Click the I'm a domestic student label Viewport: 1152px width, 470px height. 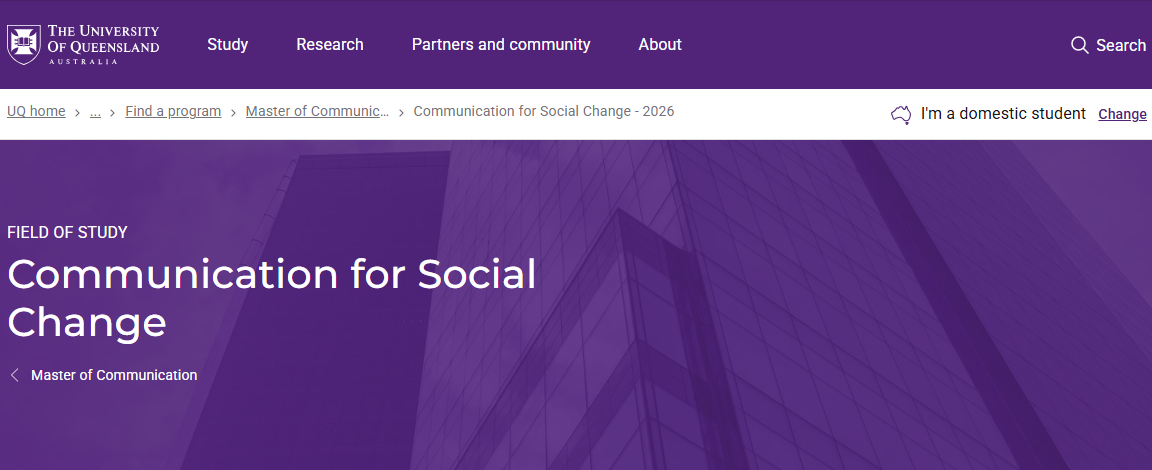click(1003, 114)
